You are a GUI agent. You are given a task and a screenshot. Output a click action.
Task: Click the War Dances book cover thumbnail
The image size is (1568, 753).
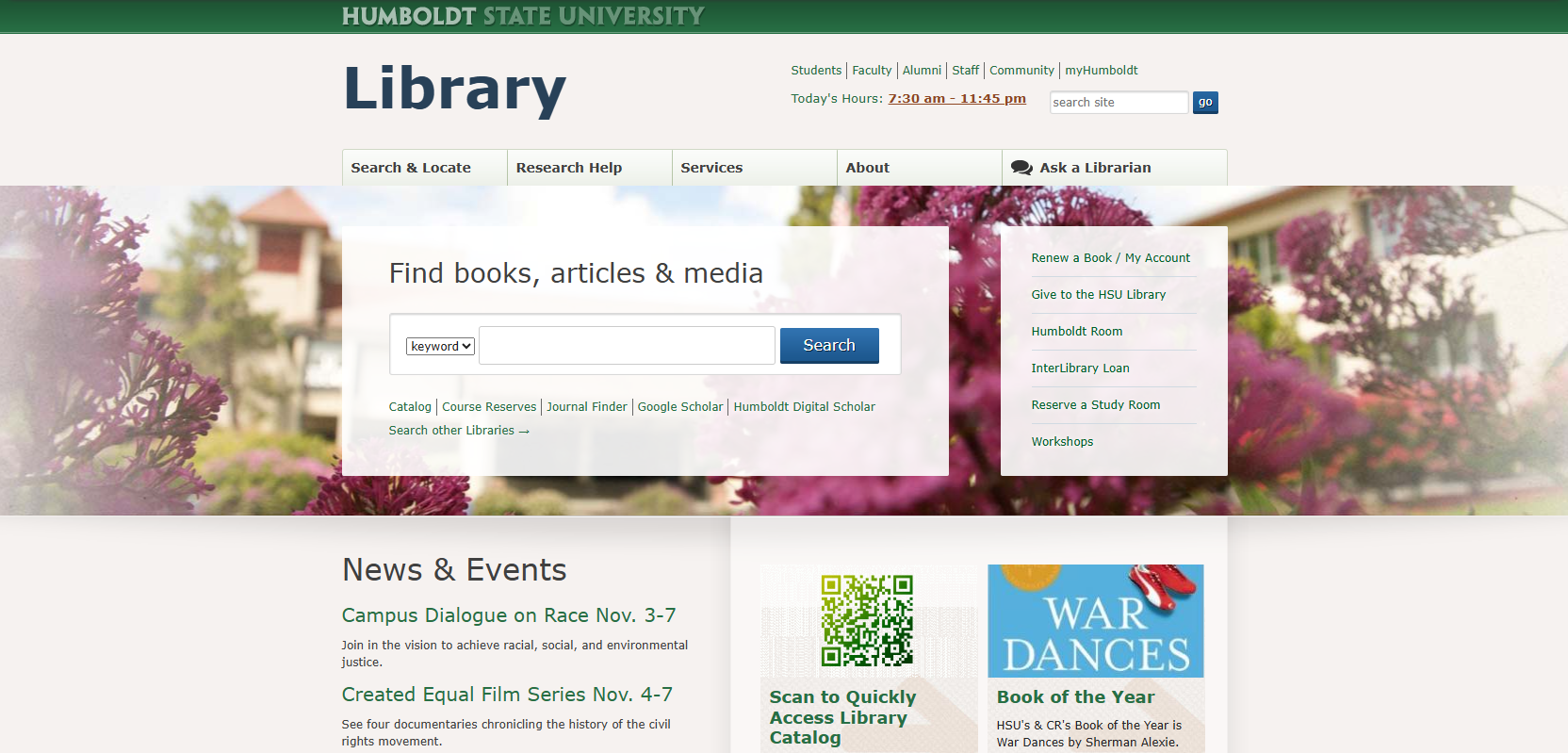pos(1096,620)
